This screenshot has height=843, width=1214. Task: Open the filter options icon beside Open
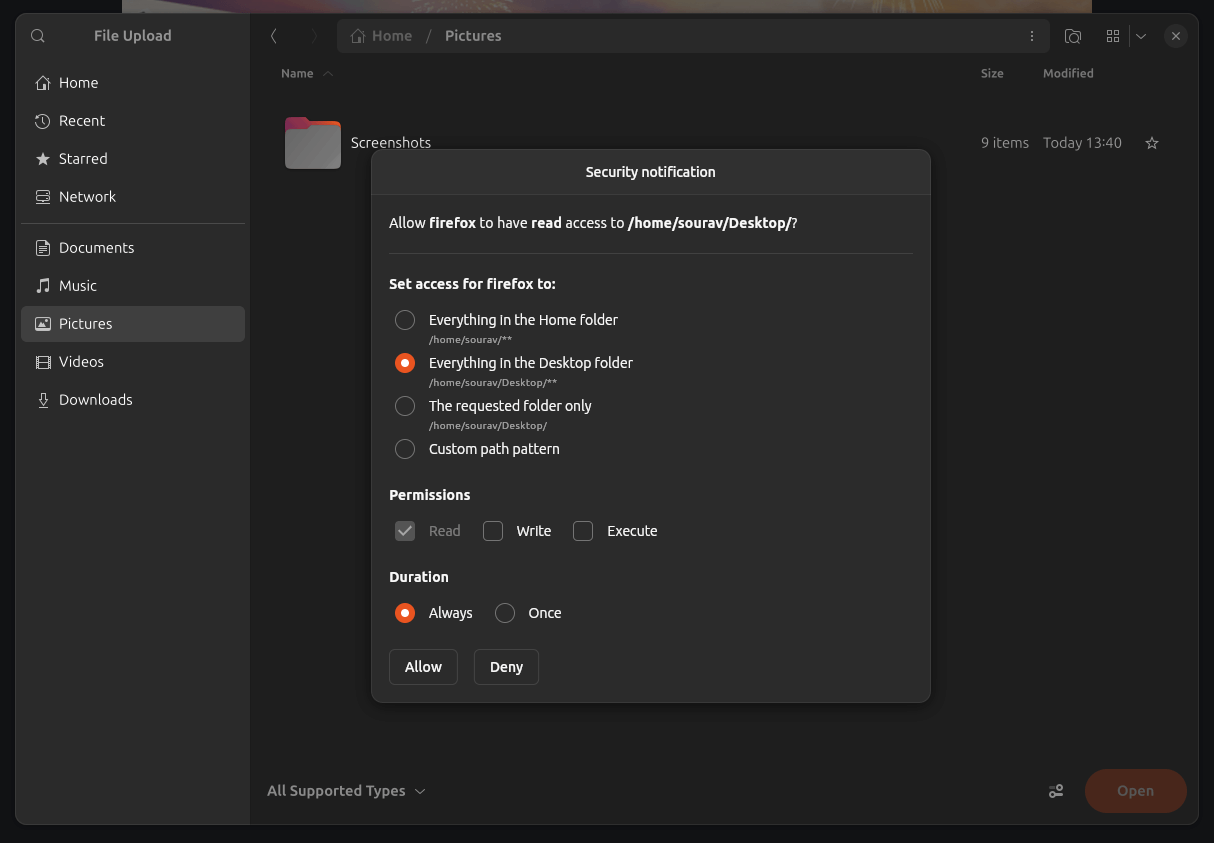[x=1056, y=791]
